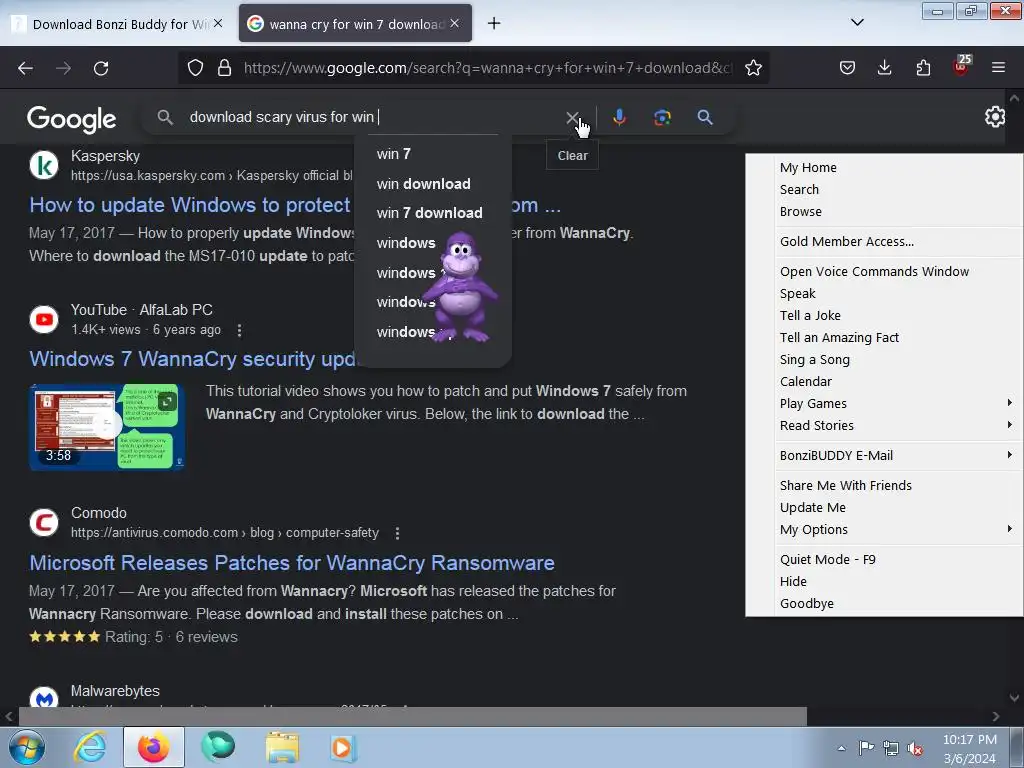Expand Read Stories submenu
The image size is (1024, 768).
tap(884, 426)
